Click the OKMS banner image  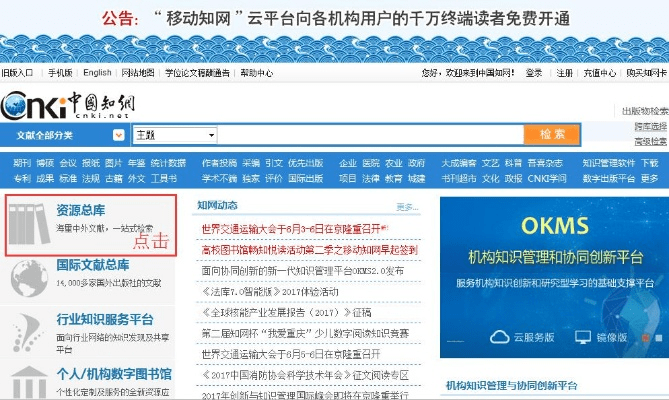point(554,277)
